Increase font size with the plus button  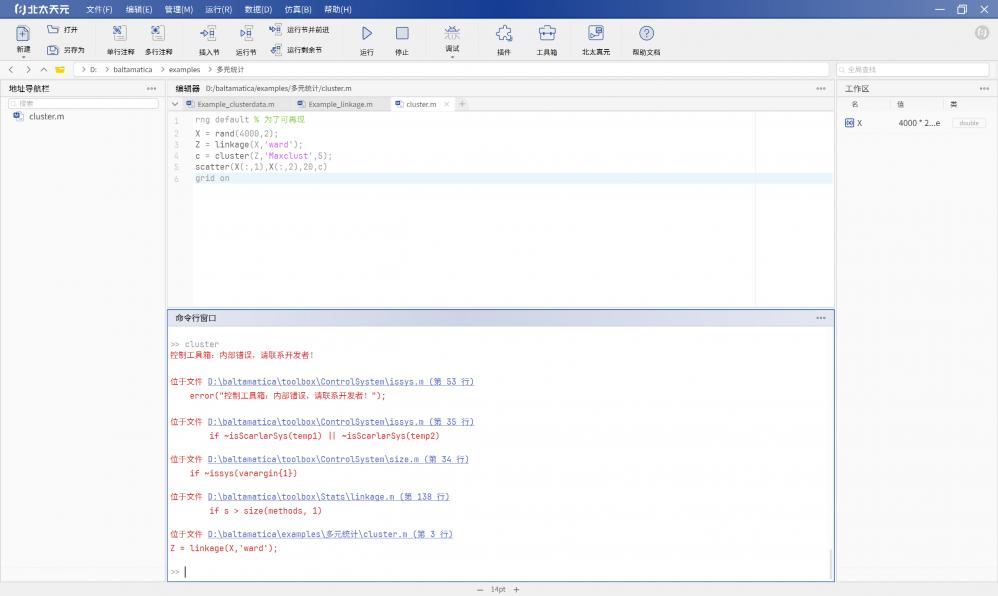(516, 590)
